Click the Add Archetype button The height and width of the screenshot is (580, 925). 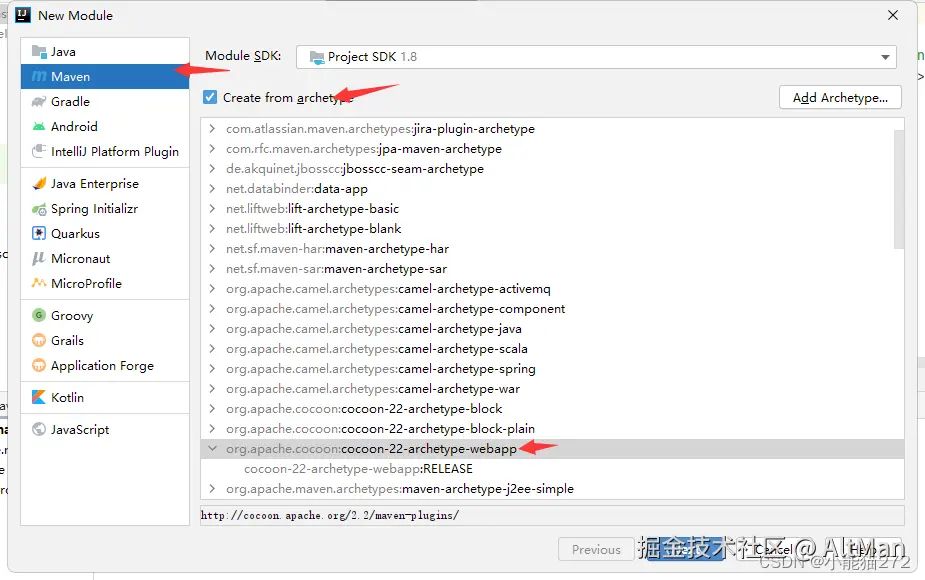(x=840, y=97)
